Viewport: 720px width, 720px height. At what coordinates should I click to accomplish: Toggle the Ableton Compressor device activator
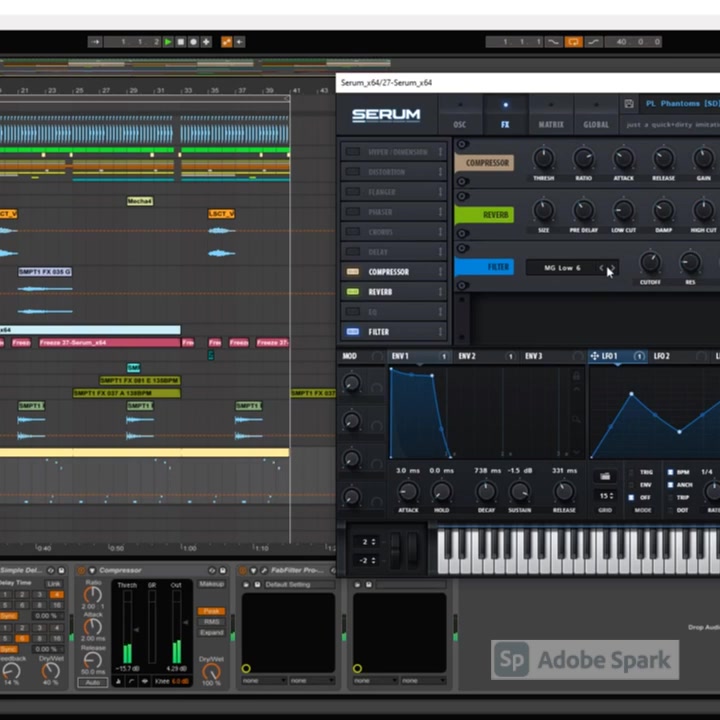pos(81,570)
